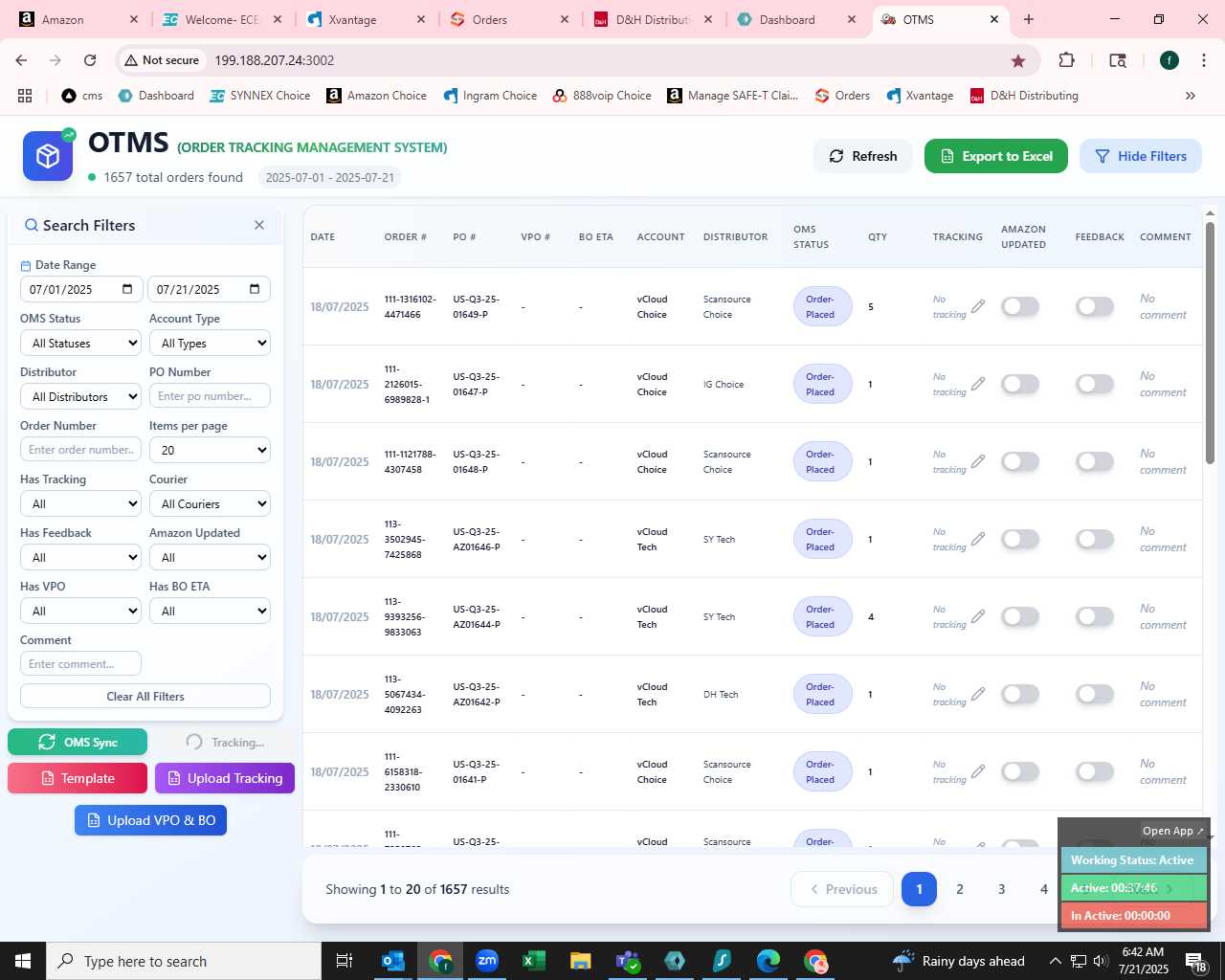Image resolution: width=1225 pixels, height=980 pixels.
Task: Open File Explorer from the taskbar
Action: [581, 961]
